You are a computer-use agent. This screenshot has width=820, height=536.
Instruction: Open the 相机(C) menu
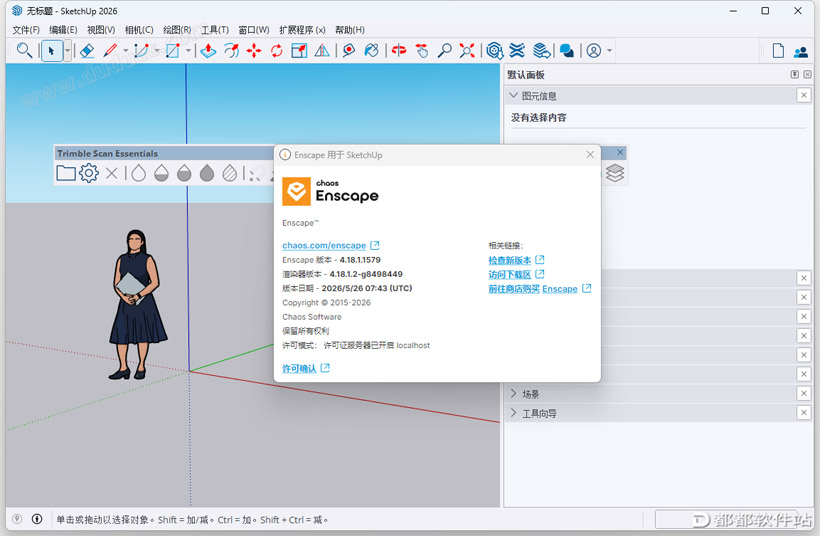pyautogui.click(x=139, y=30)
